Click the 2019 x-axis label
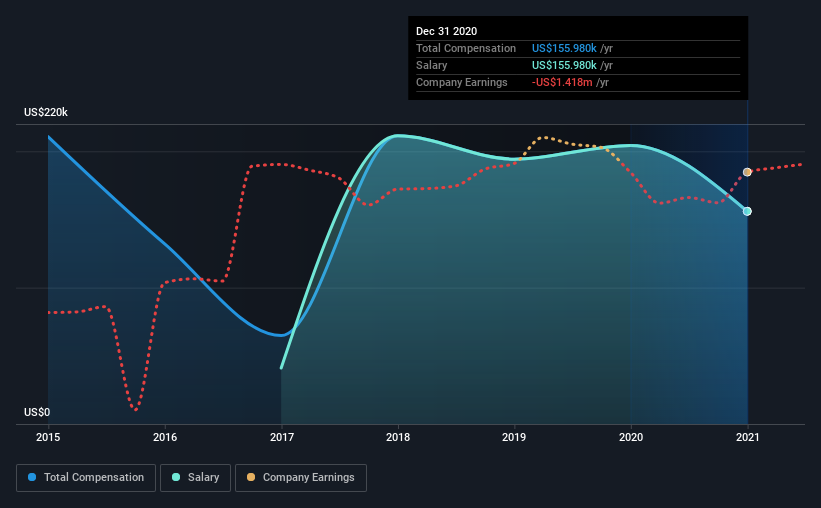This screenshot has height=508, width=821. click(514, 437)
